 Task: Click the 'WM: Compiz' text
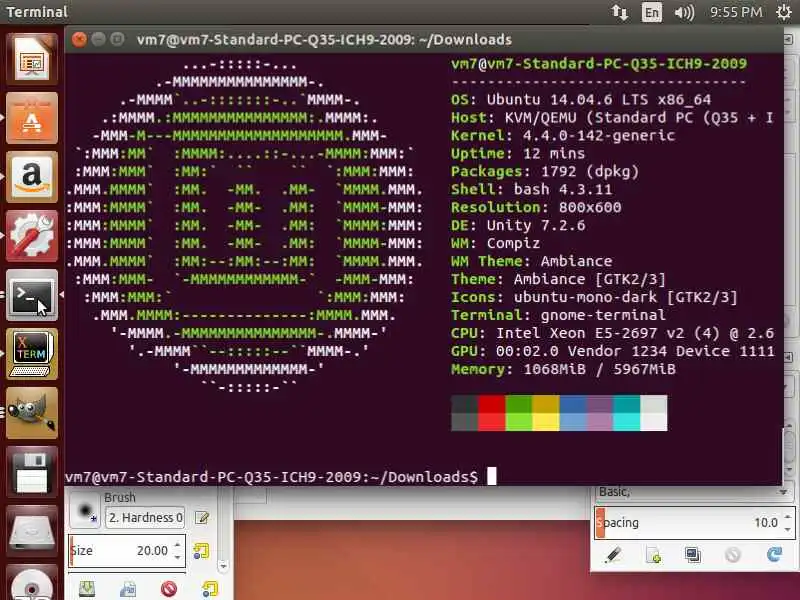495,243
